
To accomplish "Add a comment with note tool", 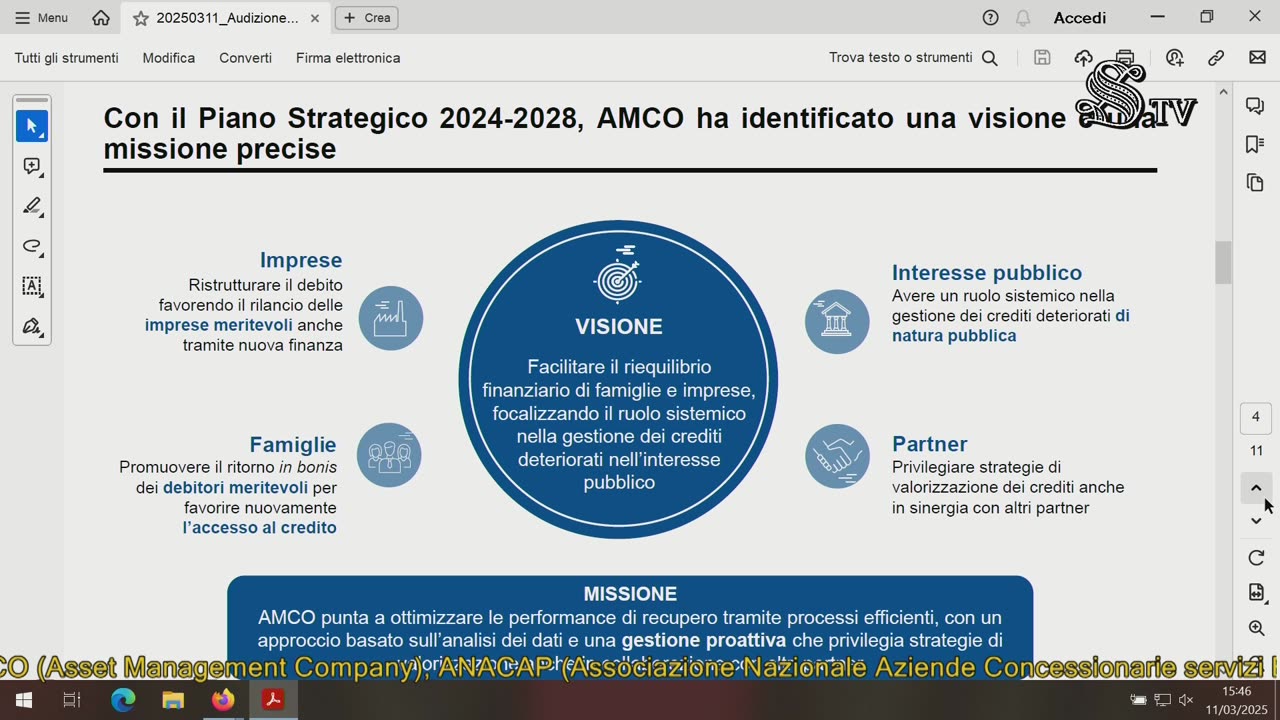I will (32, 166).
